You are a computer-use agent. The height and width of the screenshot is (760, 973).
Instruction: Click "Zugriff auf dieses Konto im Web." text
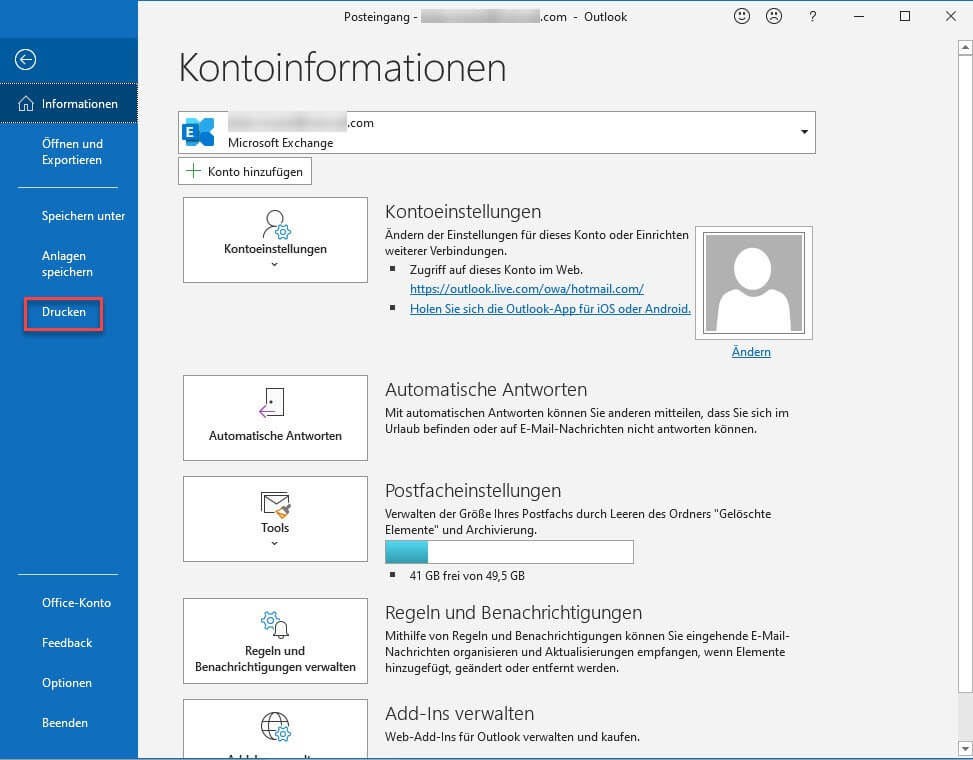click(496, 270)
